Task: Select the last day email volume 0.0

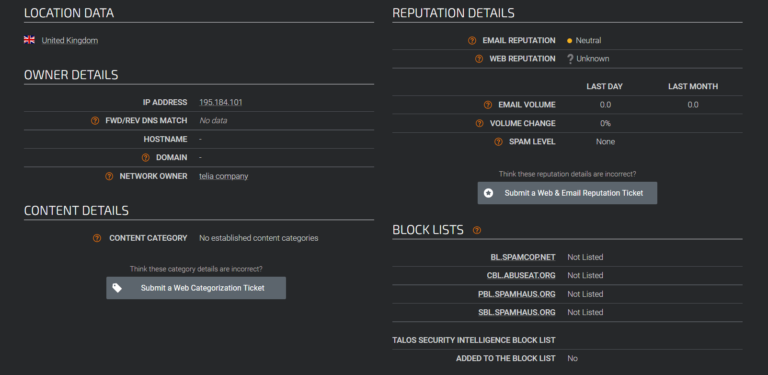Action: 605,105
